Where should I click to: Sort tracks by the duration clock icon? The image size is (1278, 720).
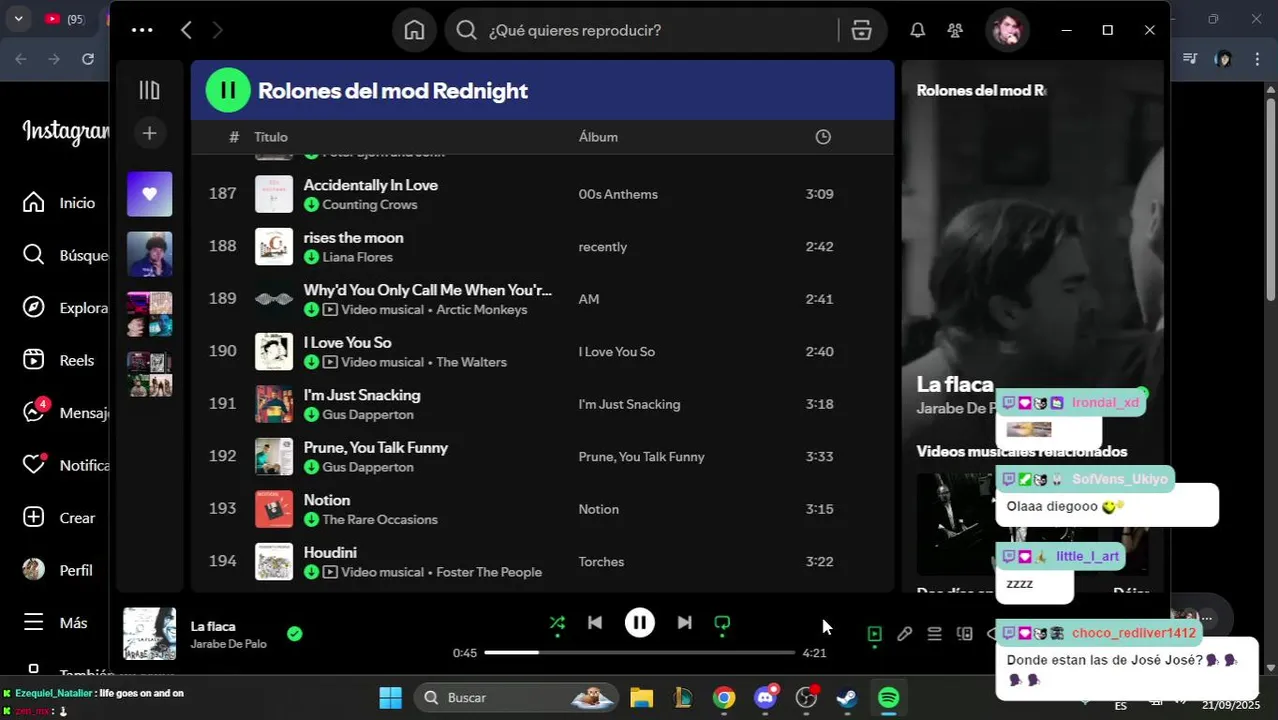point(823,137)
